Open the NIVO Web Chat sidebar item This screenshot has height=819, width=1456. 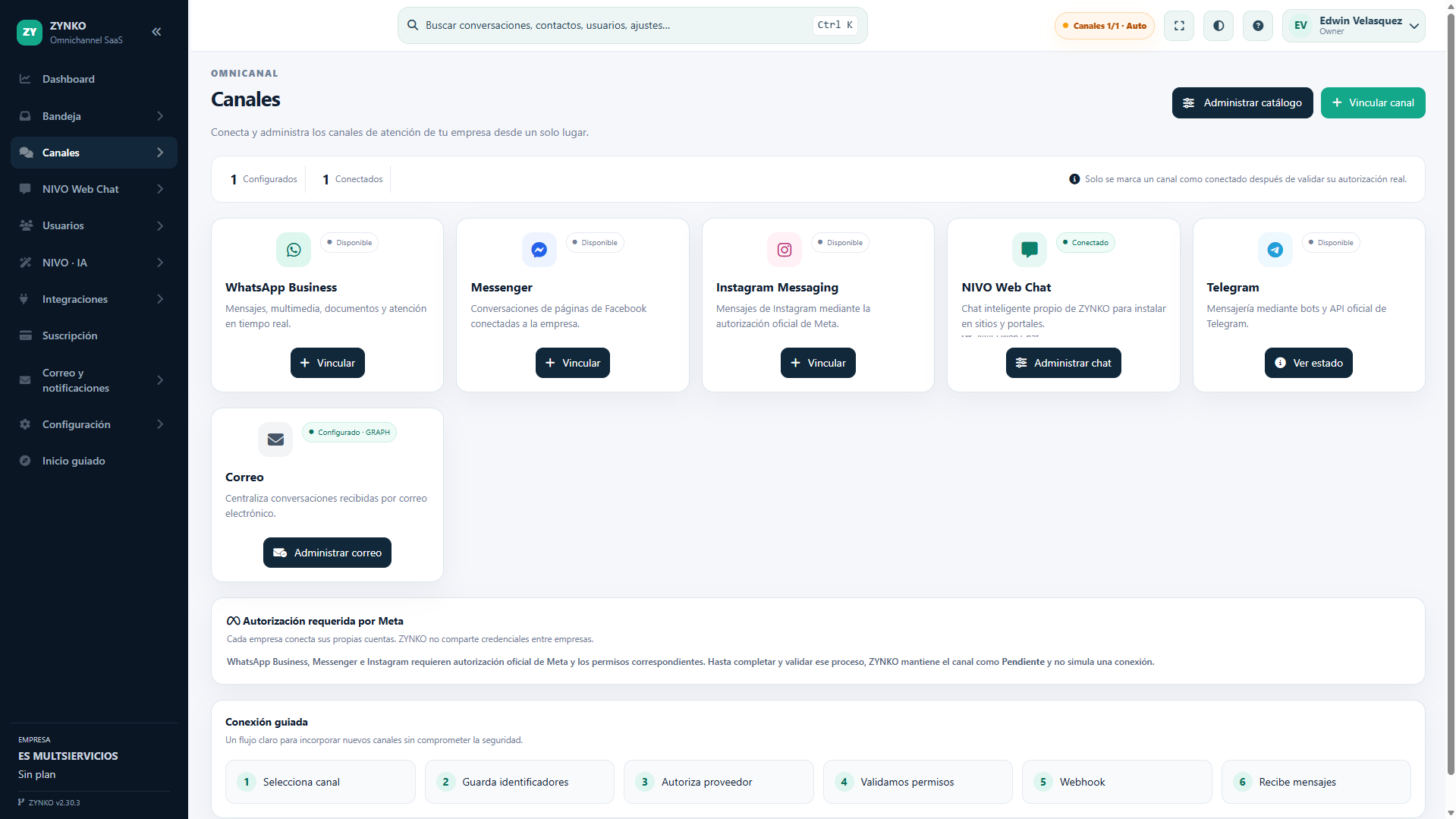94,189
